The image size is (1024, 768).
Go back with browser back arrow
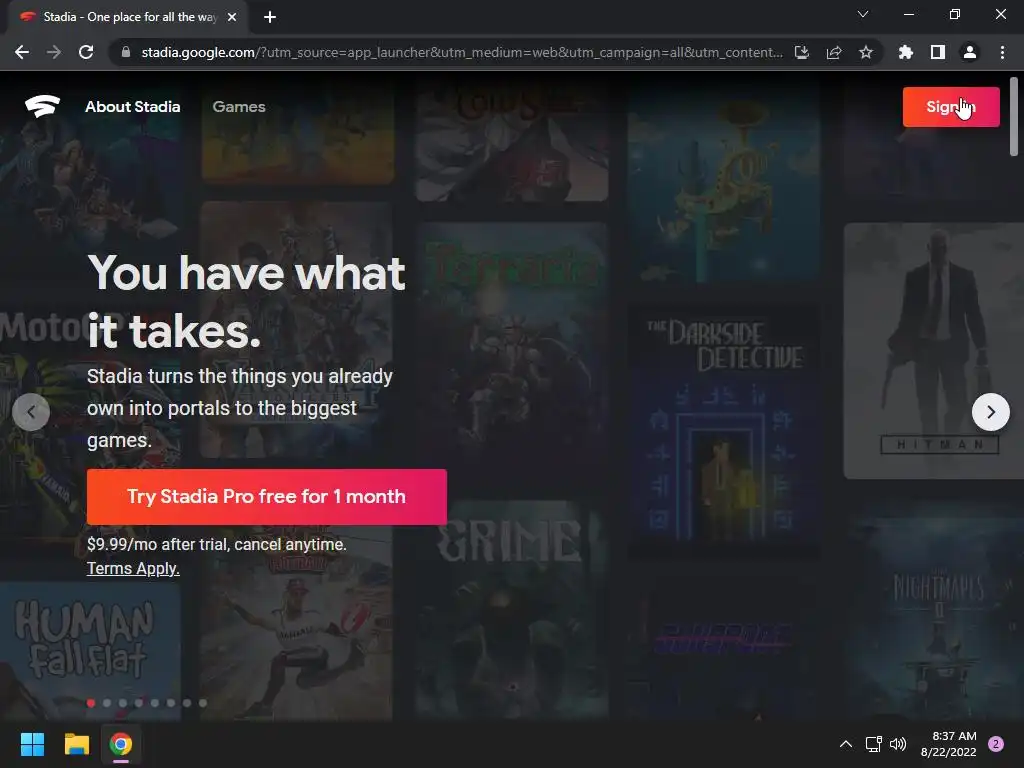point(22,52)
